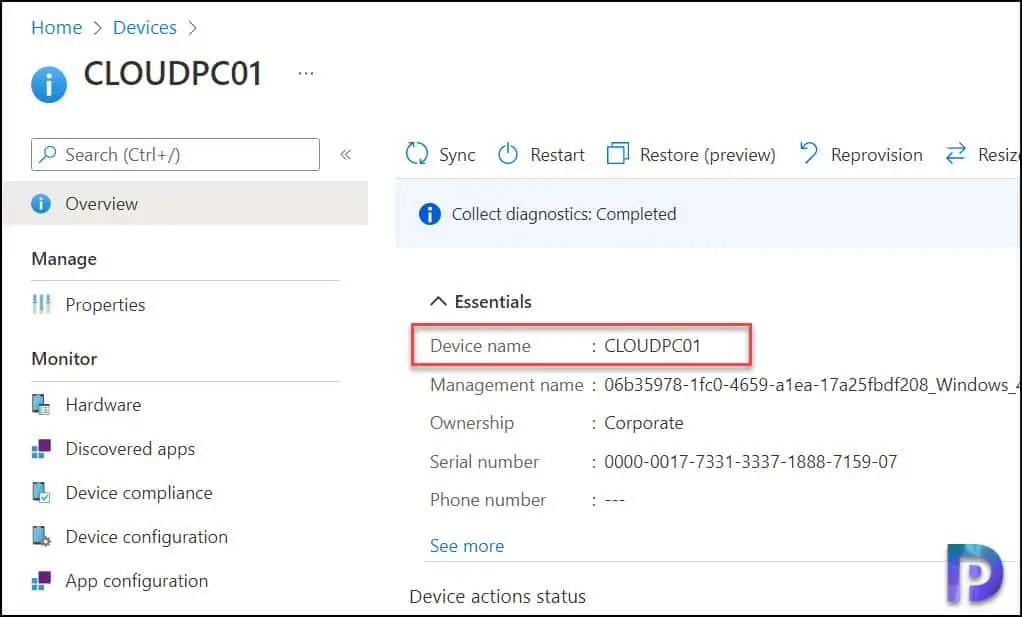
Task: Open the ellipsis menu next to CLOUDPC01
Action: coord(306,74)
